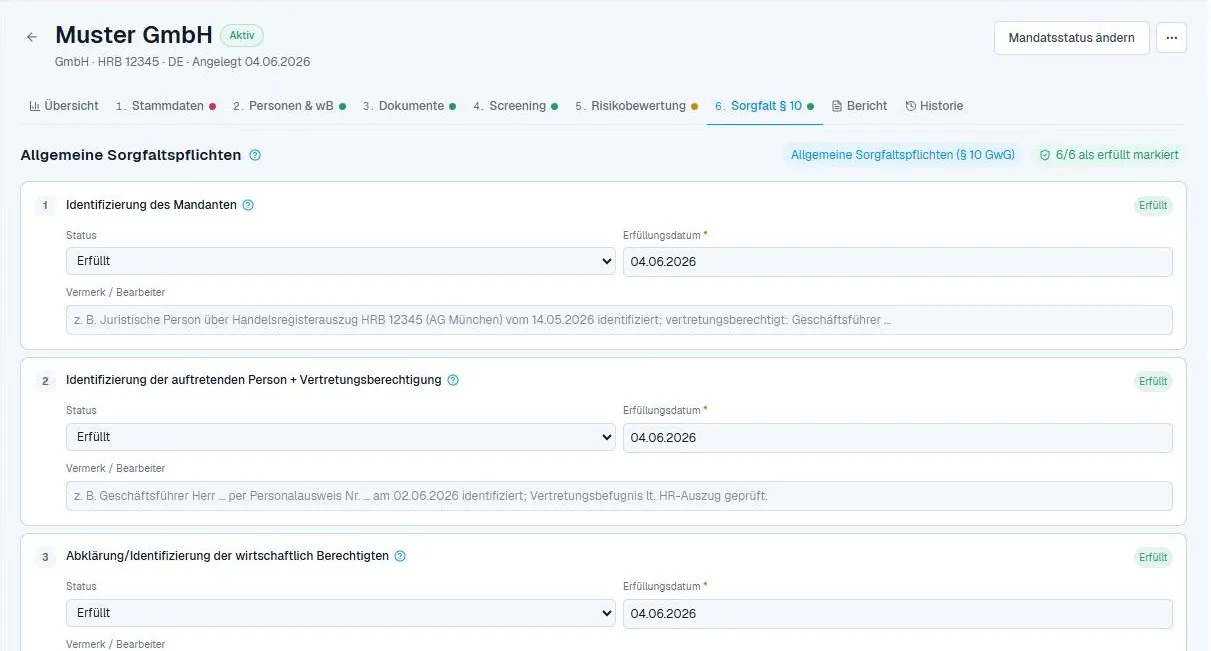Click the history clock icon of the Historie tab
The height and width of the screenshot is (651, 1211).
click(x=910, y=106)
